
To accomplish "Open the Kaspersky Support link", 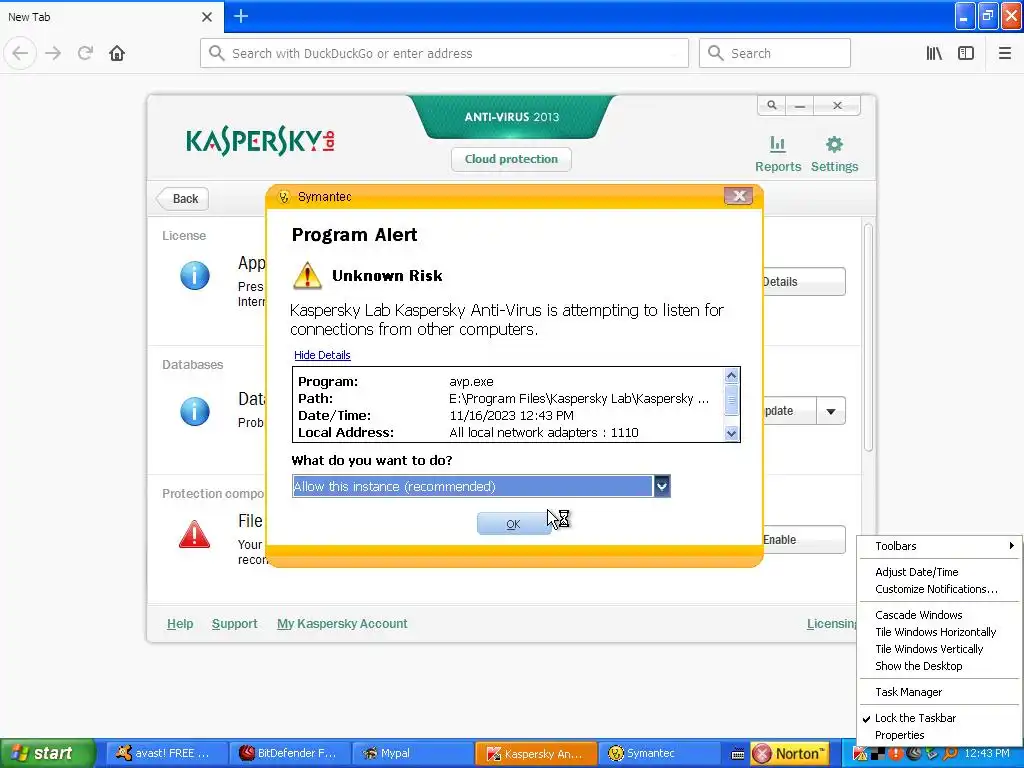I will (234, 624).
